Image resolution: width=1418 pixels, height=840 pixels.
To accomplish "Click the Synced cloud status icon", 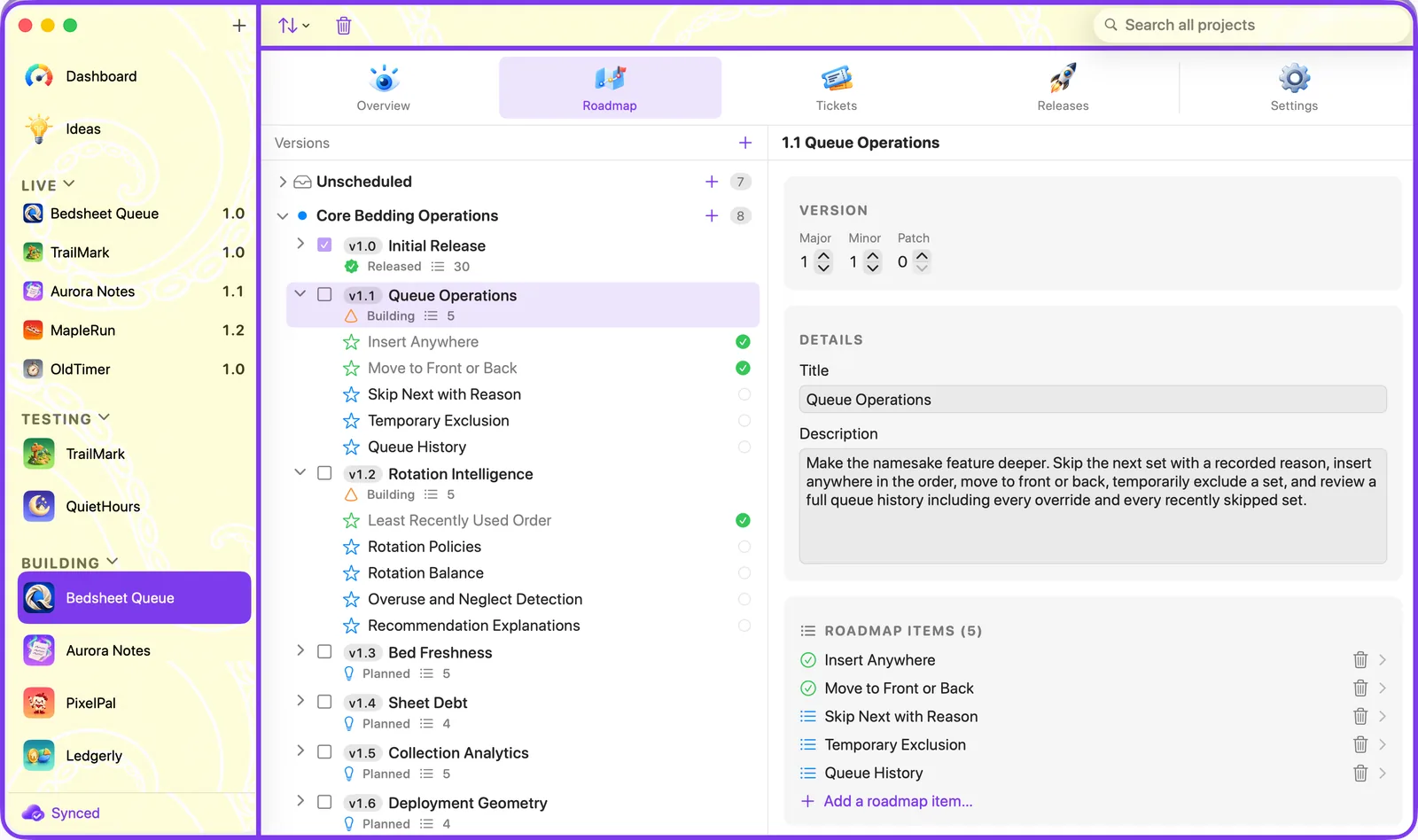I will coord(34,813).
